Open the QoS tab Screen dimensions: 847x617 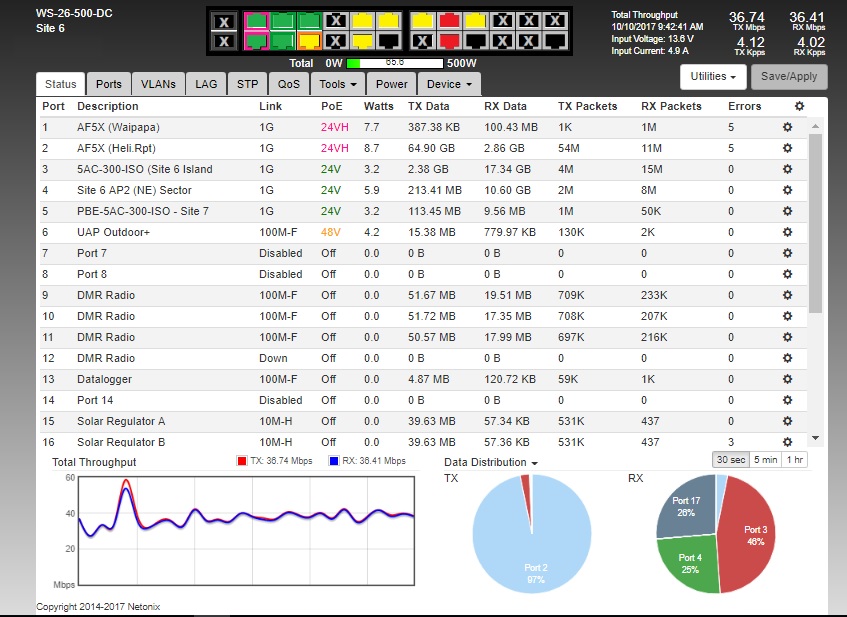(x=288, y=85)
